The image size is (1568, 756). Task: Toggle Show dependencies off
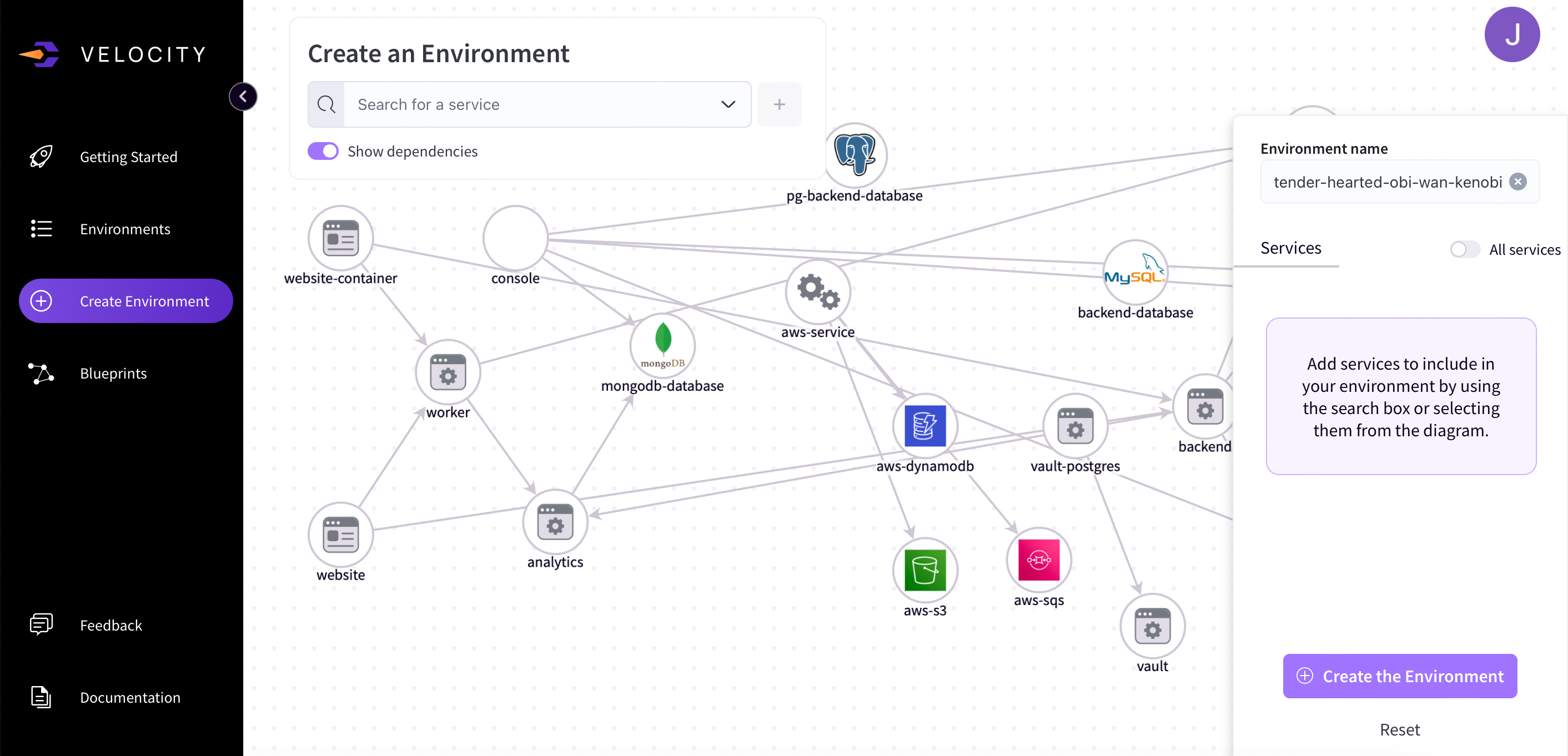coord(323,151)
